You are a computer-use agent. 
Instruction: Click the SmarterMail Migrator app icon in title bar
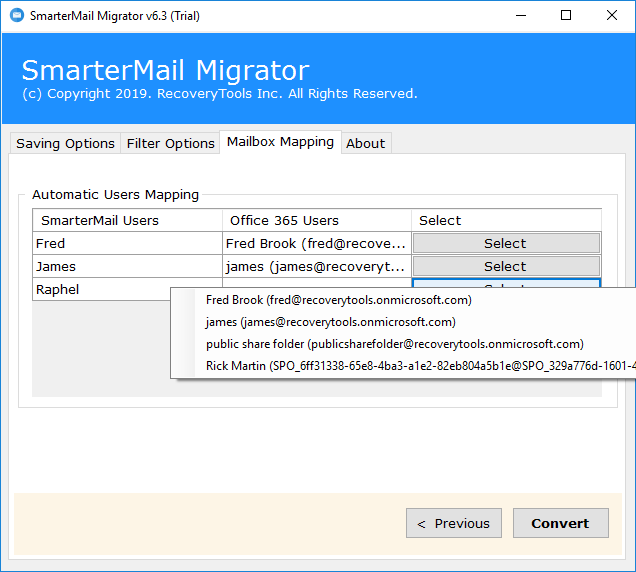point(17,15)
